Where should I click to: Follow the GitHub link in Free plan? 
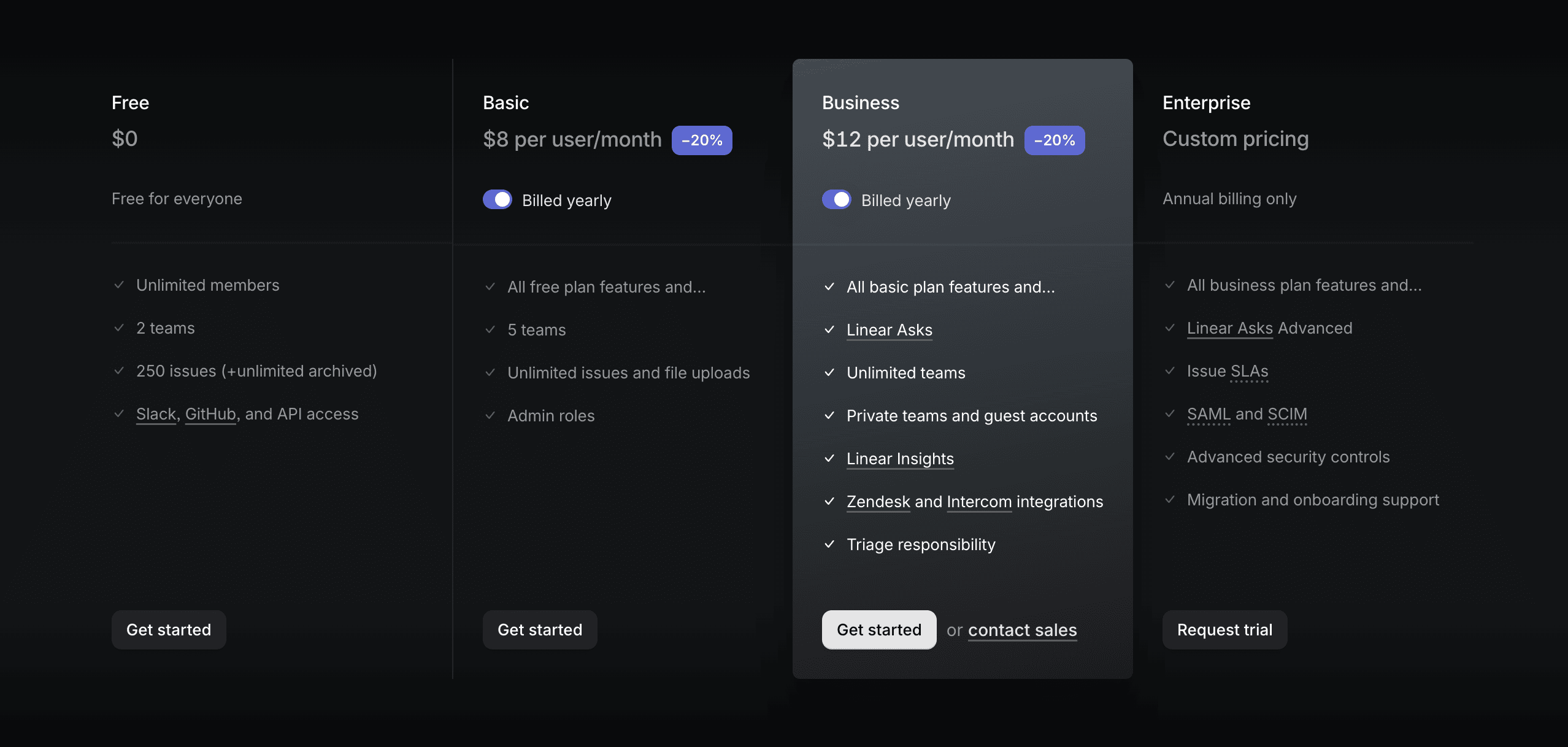tap(210, 415)
